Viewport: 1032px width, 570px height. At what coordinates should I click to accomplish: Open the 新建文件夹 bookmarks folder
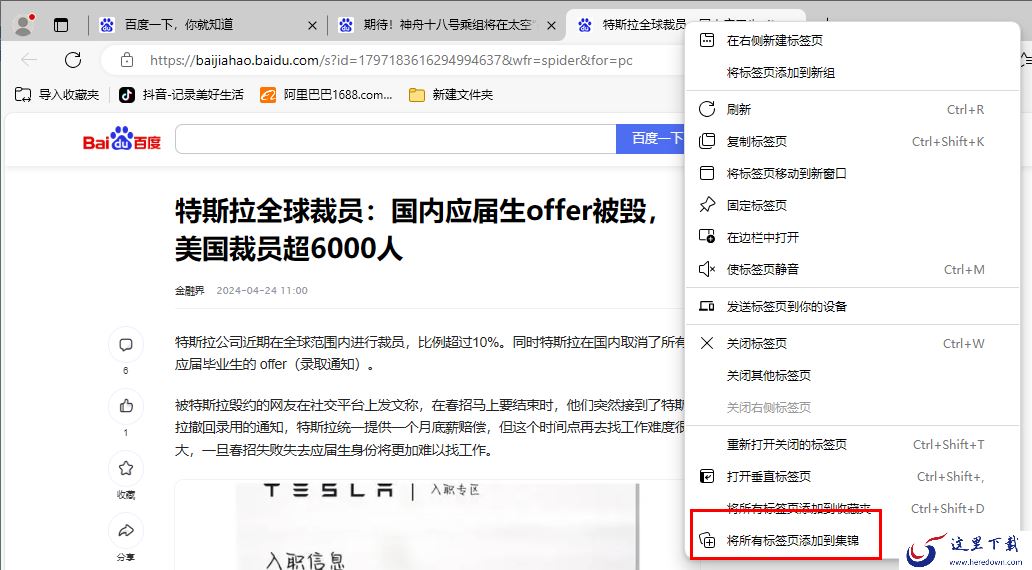click(451, 95)
